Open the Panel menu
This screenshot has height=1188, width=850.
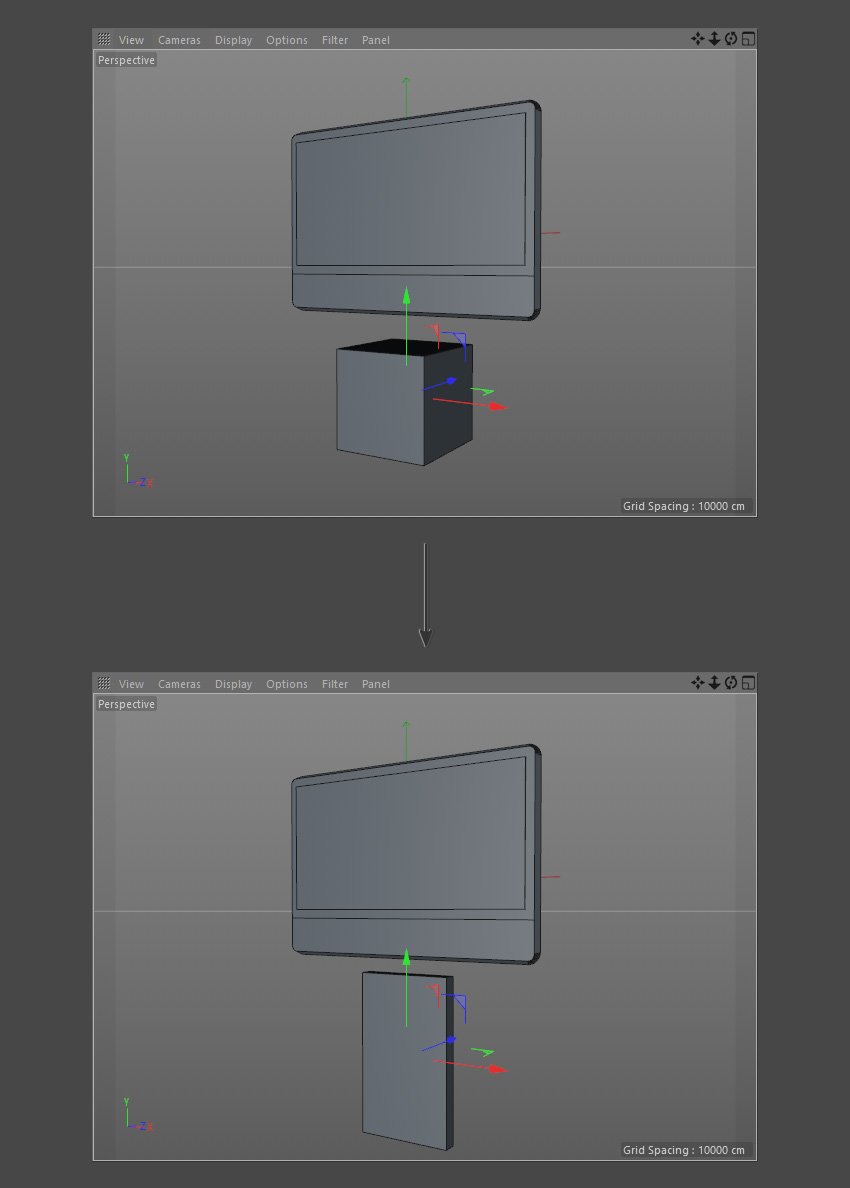(x=375, y=40)
